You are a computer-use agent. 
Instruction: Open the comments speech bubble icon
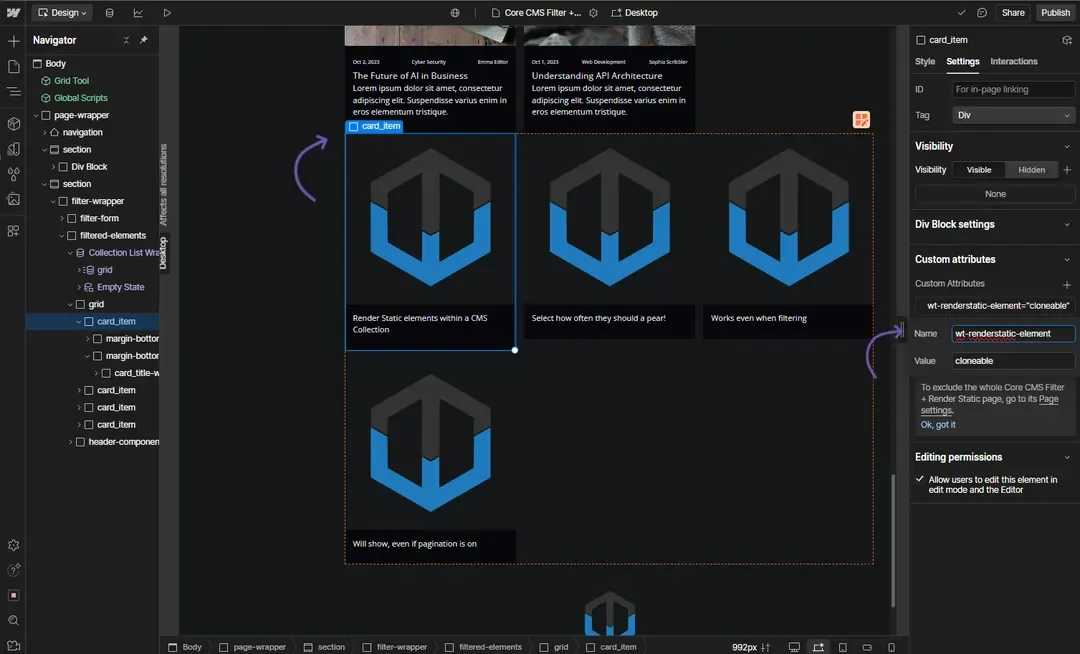(x=982, y=12)
